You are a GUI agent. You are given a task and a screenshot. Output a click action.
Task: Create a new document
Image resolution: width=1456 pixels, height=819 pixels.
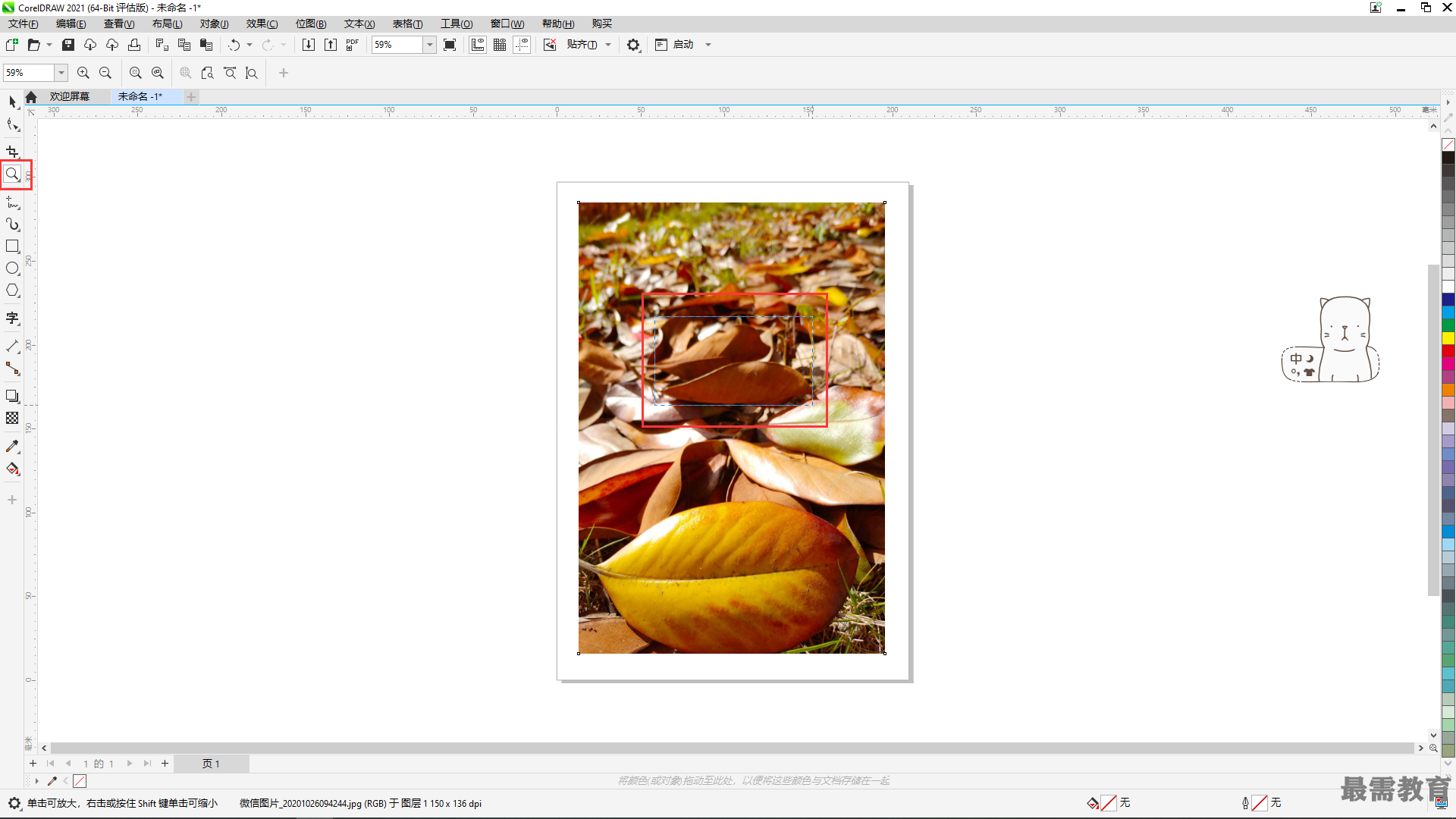coord(12,45)
